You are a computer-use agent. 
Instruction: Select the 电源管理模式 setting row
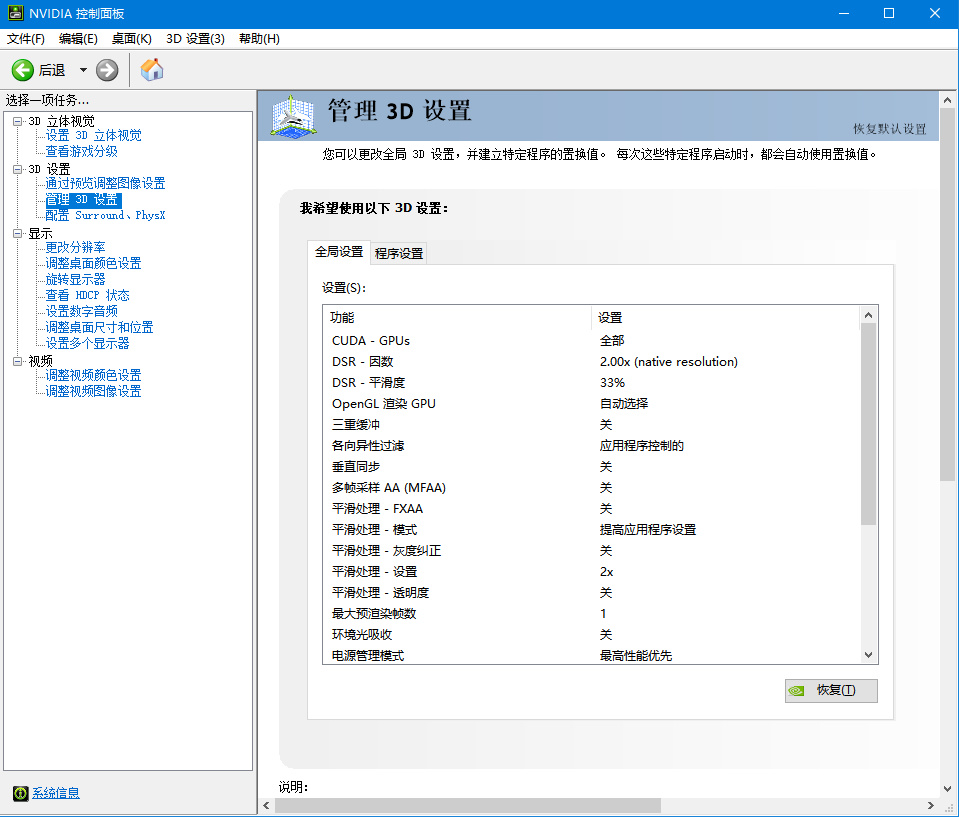[x=368, y=656]
